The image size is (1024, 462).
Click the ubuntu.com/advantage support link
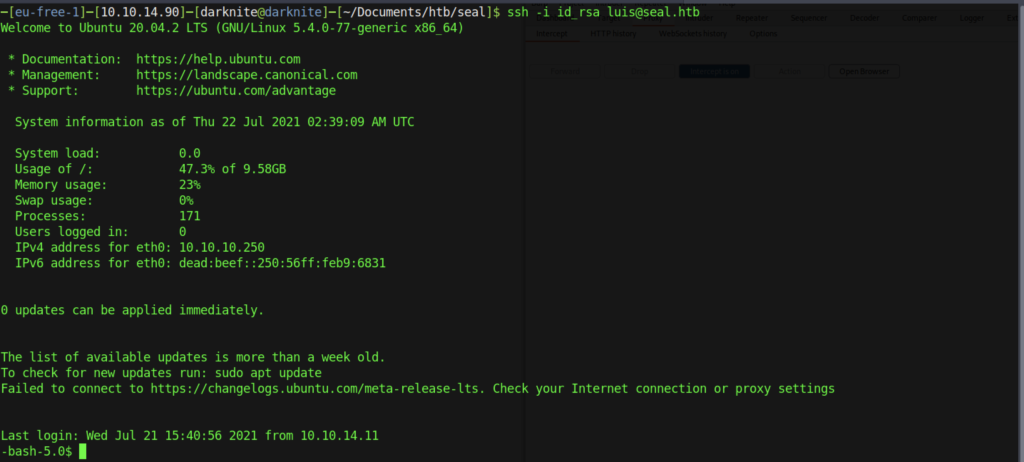tap(236, 90)
